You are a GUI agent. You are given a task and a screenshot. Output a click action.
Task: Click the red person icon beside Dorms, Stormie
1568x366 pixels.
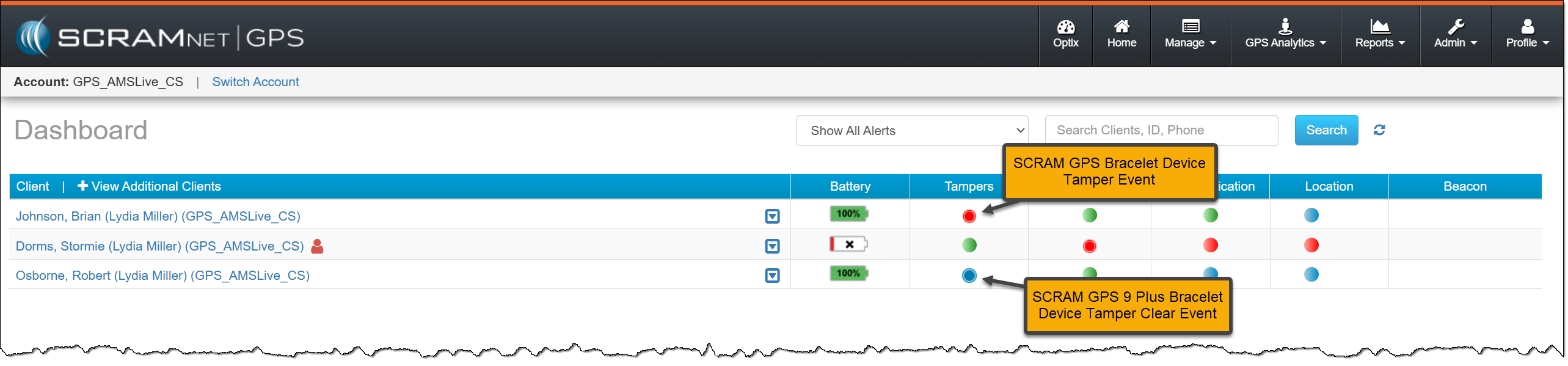[317, 246]
